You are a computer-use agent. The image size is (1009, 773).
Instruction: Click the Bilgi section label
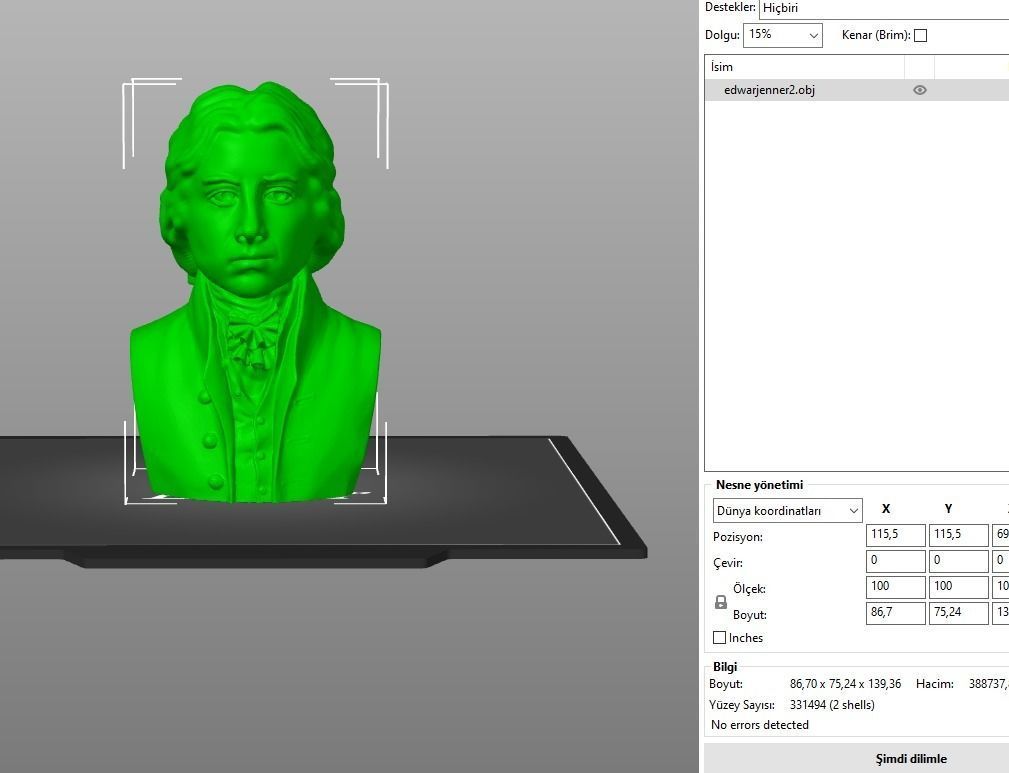(724, 667)
